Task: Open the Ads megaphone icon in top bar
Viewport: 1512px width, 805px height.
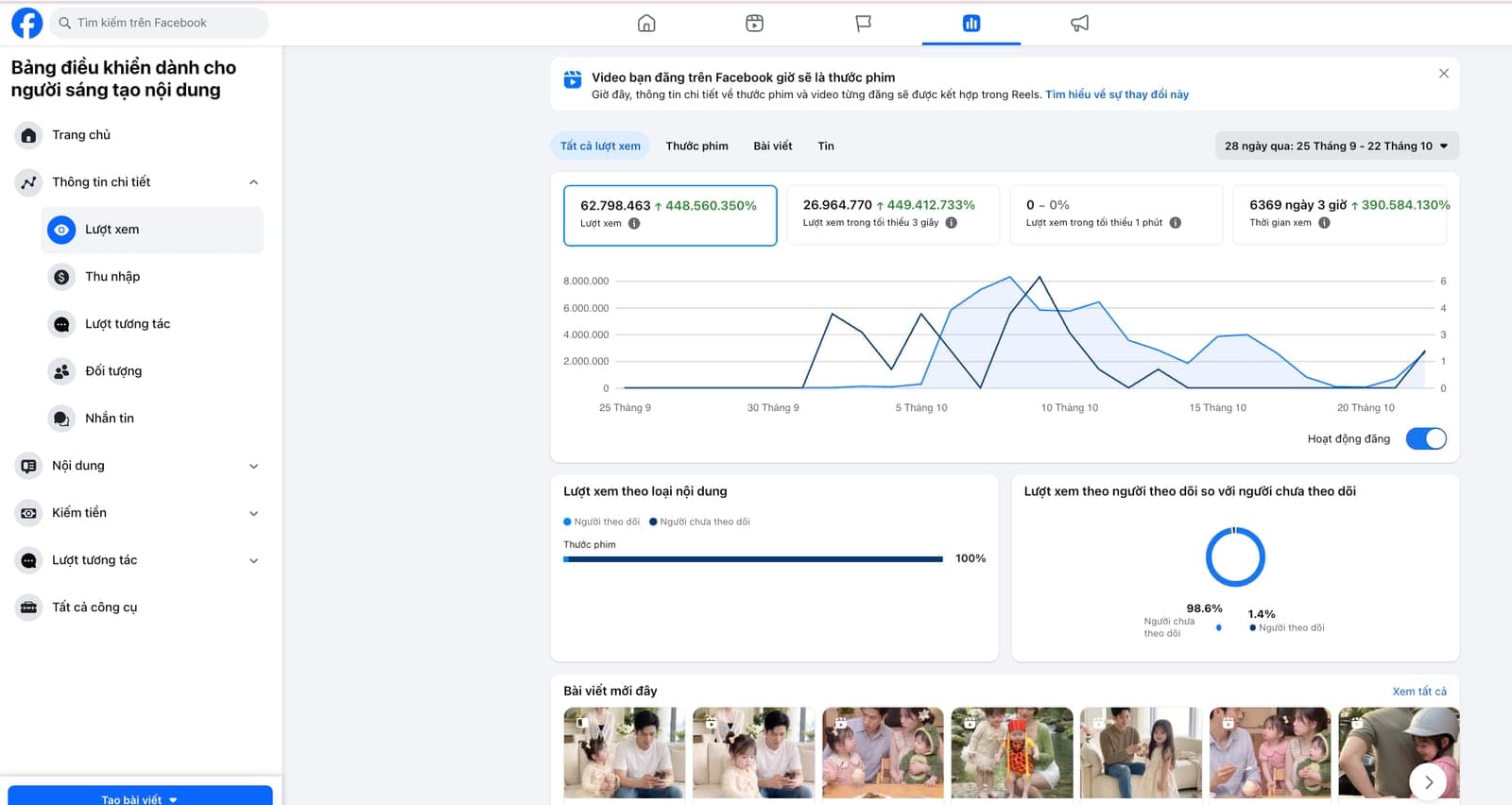Action: pyautogui.click(x=1079, y=23)
